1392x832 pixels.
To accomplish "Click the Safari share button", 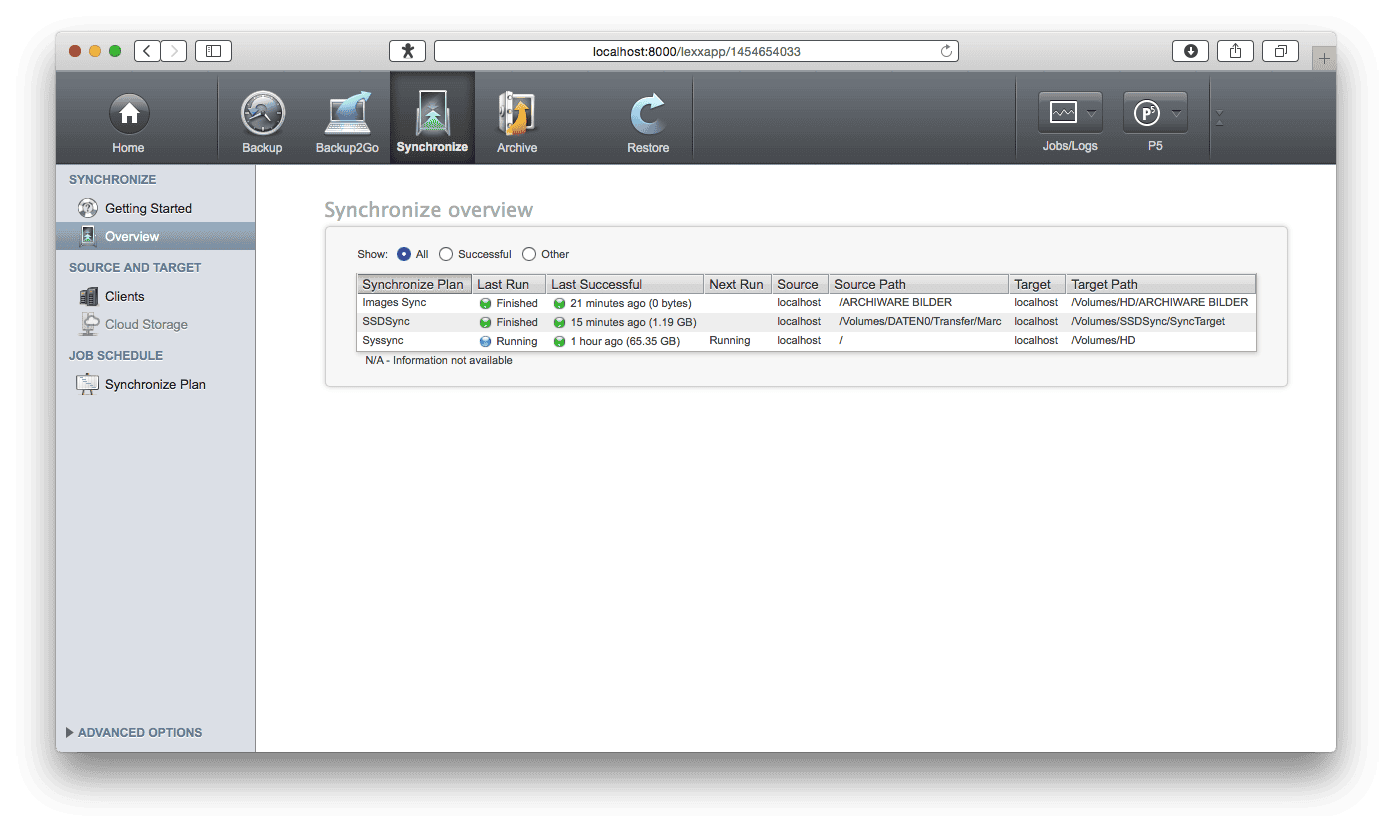I will pyautogui.click(x=1235, y=51).
